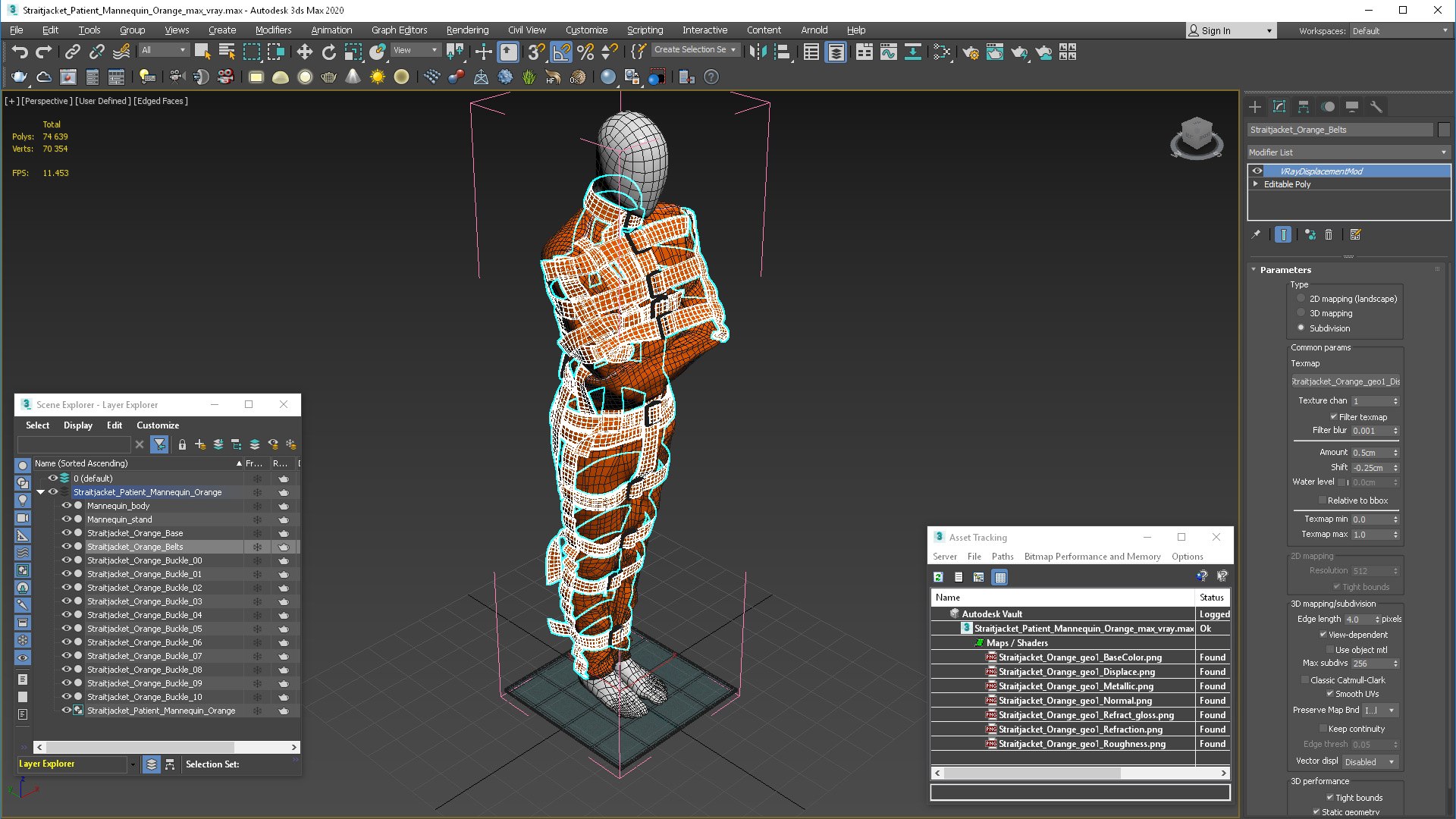Toggle VRayDisplacementMod eye visibility

point(1257,171)
